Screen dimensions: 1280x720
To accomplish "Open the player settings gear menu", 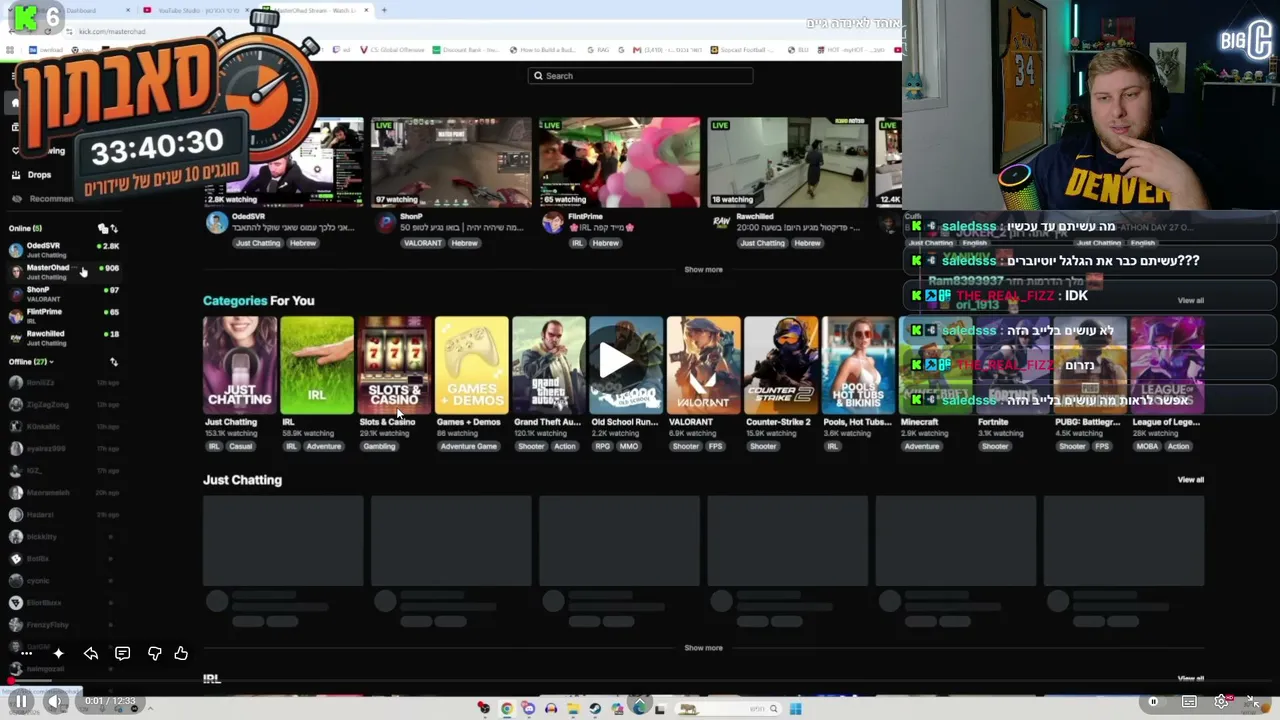I will point(1221,701).
